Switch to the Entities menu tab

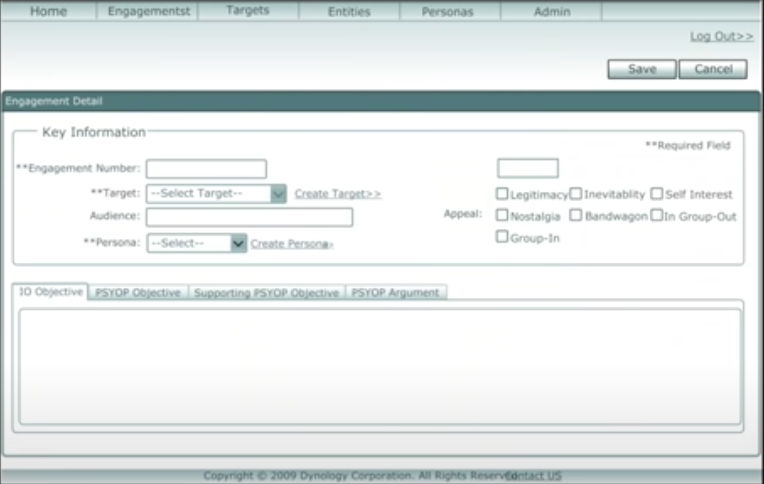pos(349,11)
